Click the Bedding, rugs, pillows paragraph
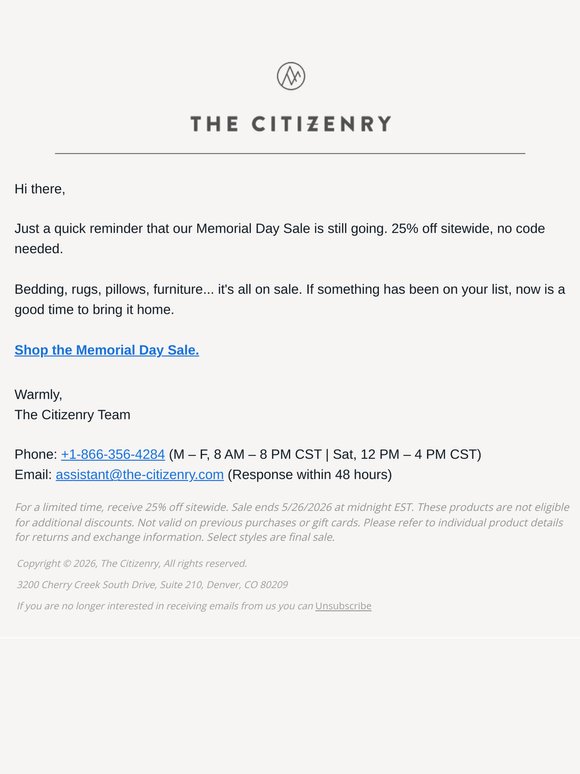This screenshot has width=580, height=774. pyautogui.click(x=289, y=299)
